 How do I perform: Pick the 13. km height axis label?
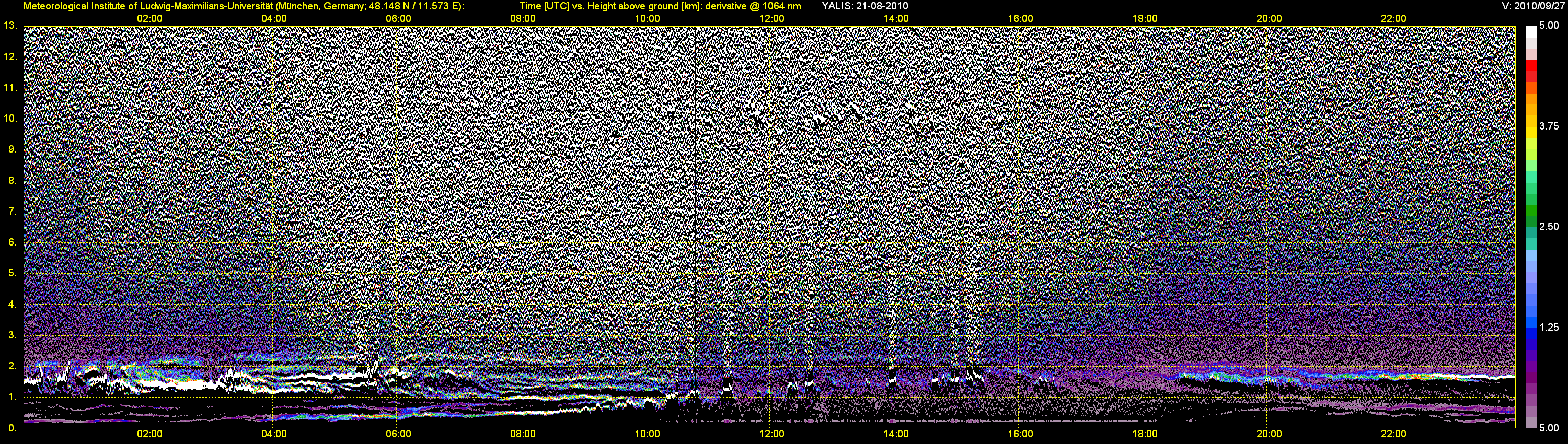pos(10,26)
